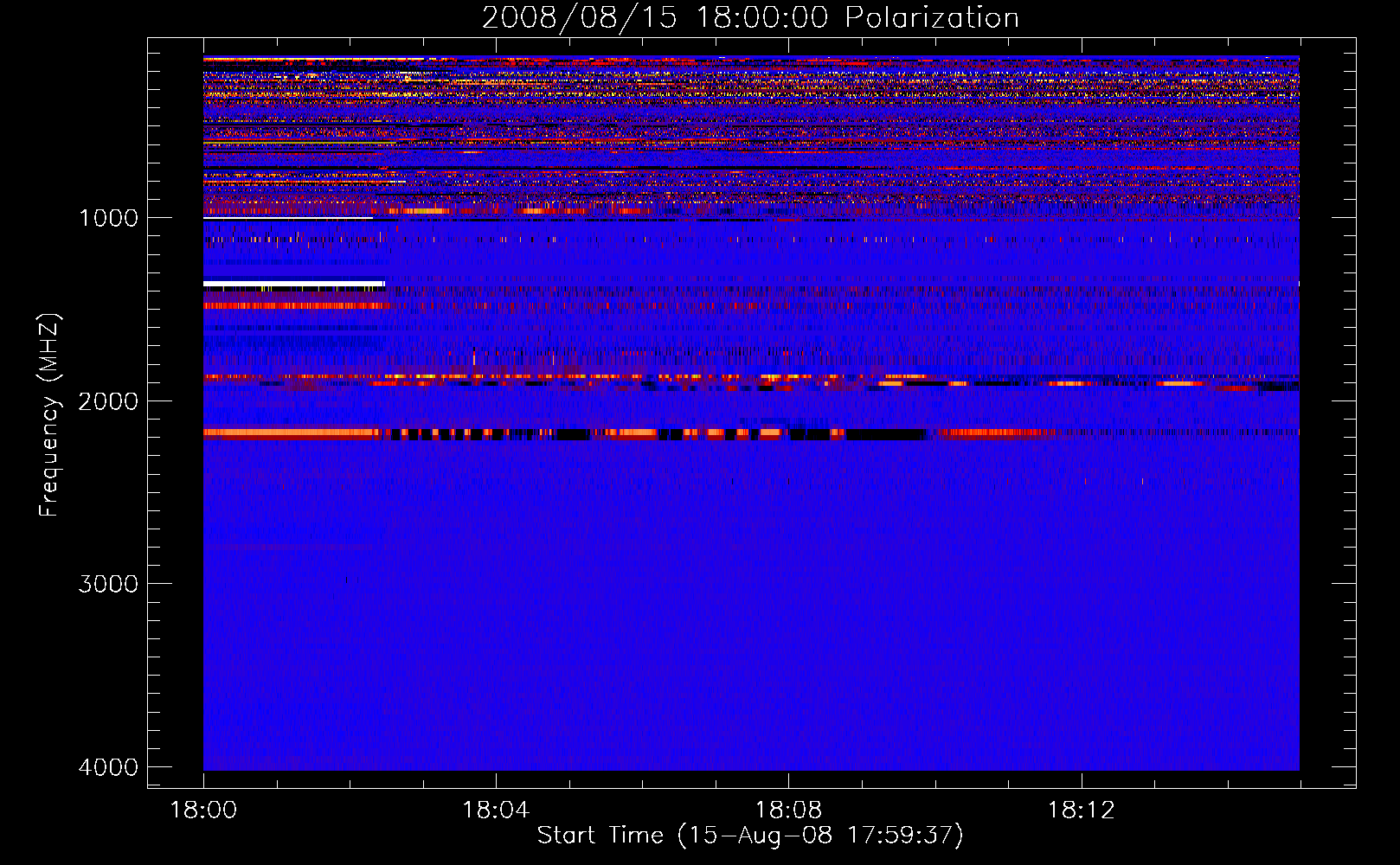Click the 1000 frequency tick label
Image resolution: width=1400 pixels, height=865 pixels.
point(108,218)
